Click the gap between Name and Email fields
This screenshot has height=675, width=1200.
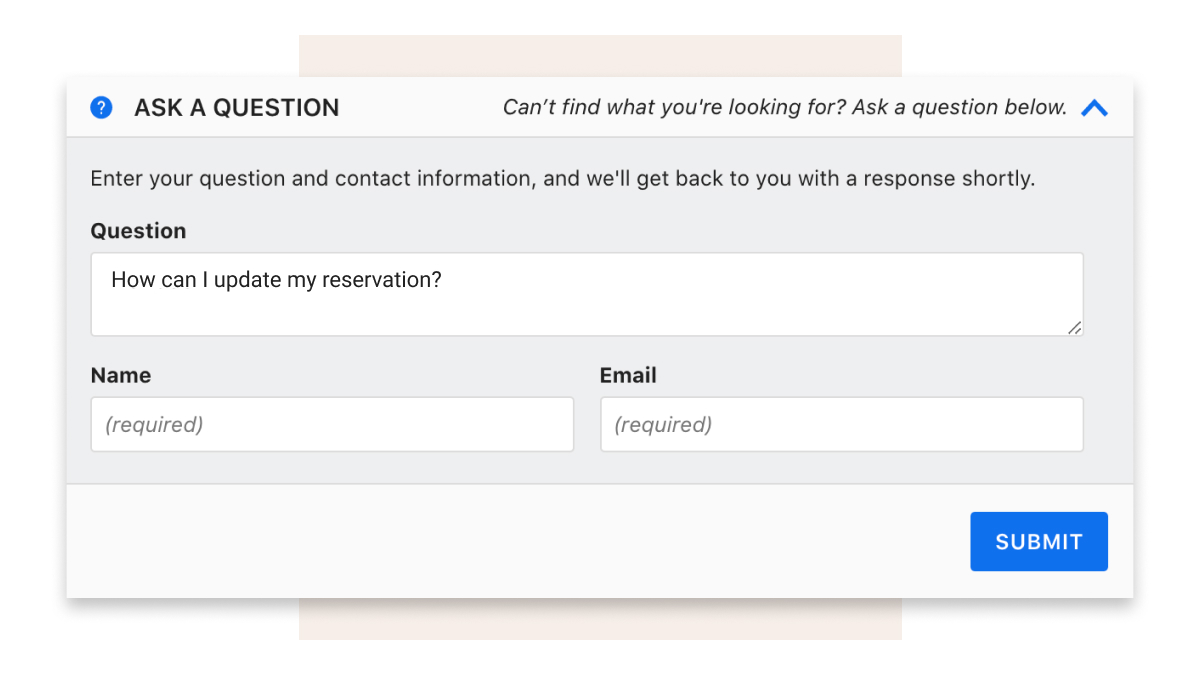point(587,424)
